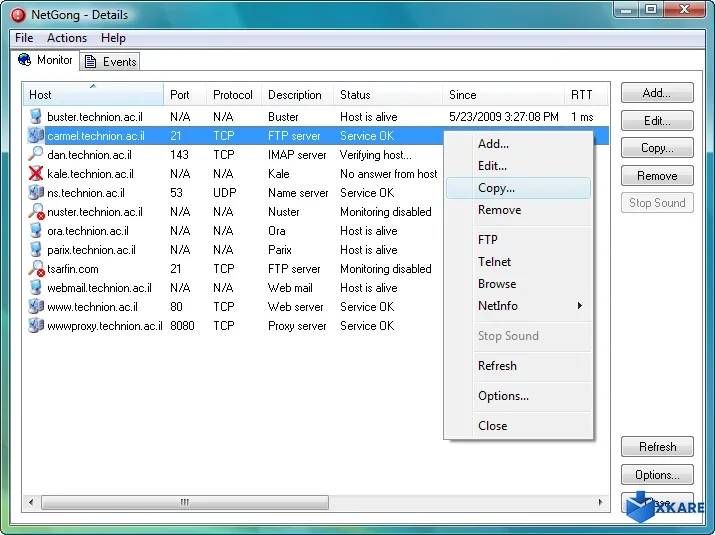The width and height of the screenshot is (715, 535).
Task: Click port 8080 cell
Action: click(x=182, y=326)
